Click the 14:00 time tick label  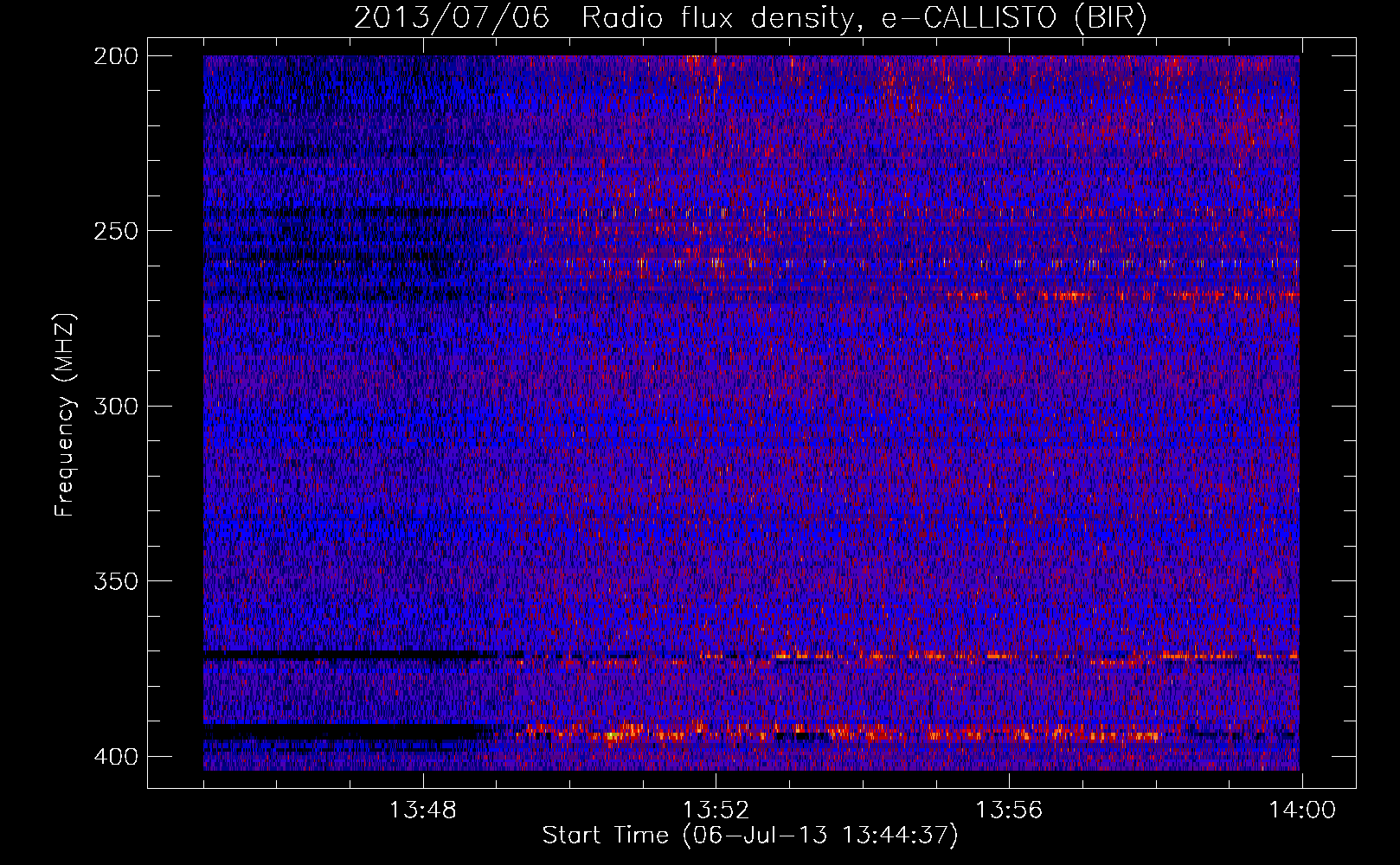1302,811
